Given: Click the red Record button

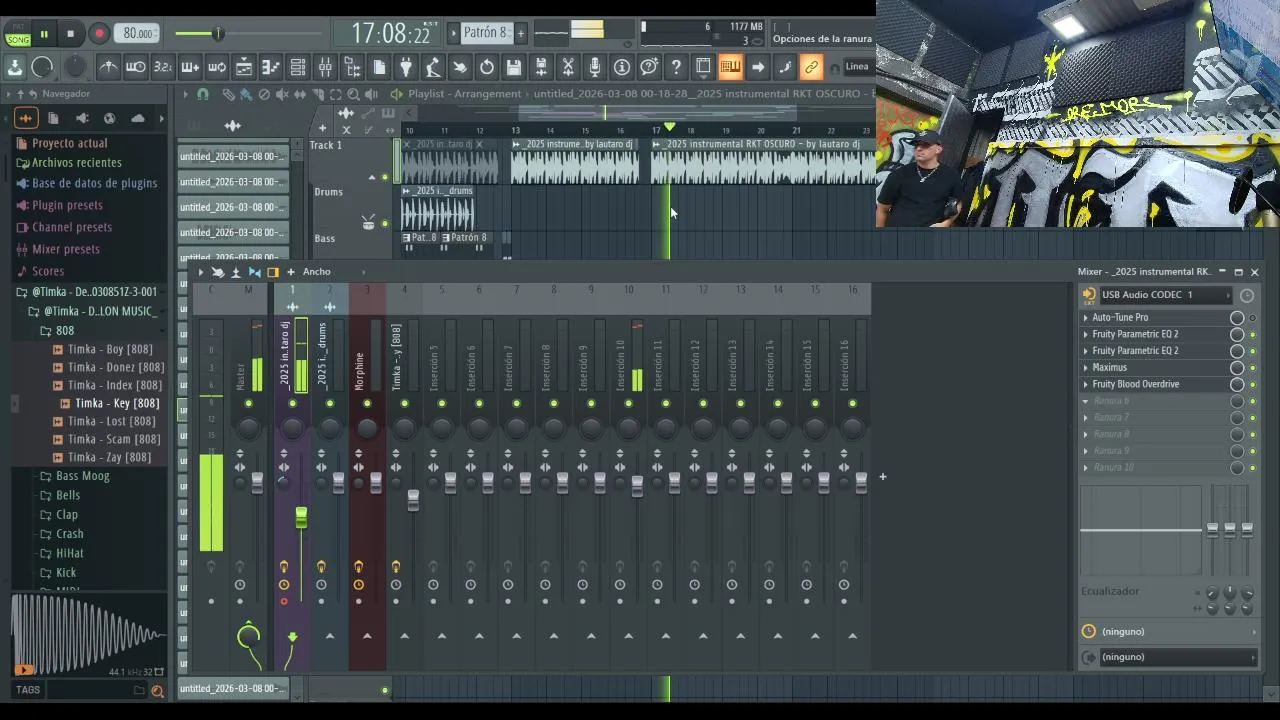Looking at the screenshot, I should coord(99,34).
